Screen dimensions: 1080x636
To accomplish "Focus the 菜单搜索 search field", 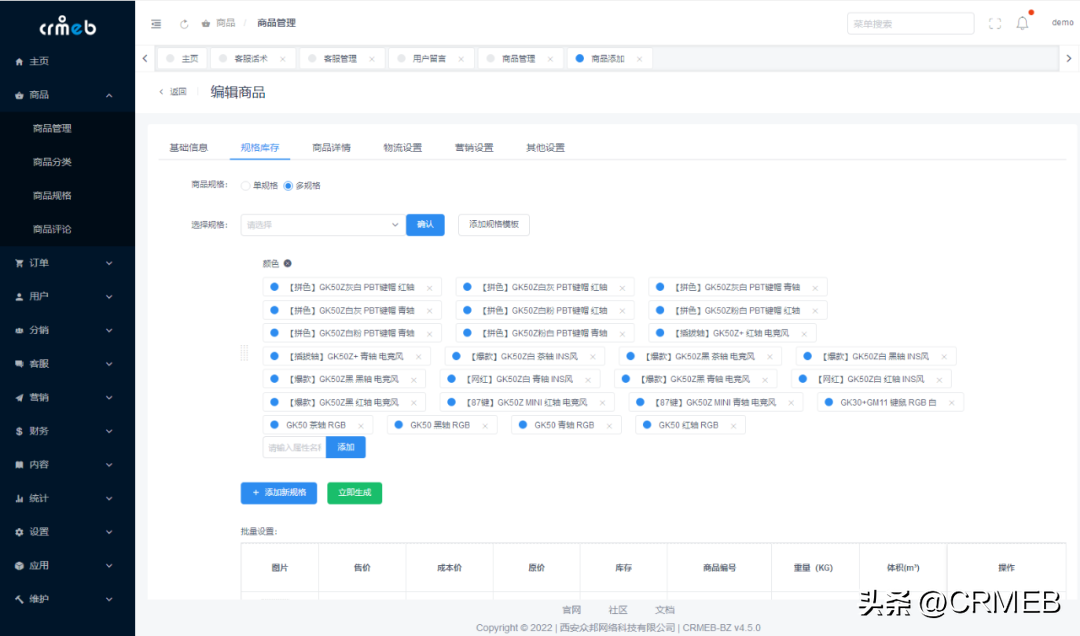I will [x=911, y=23].
